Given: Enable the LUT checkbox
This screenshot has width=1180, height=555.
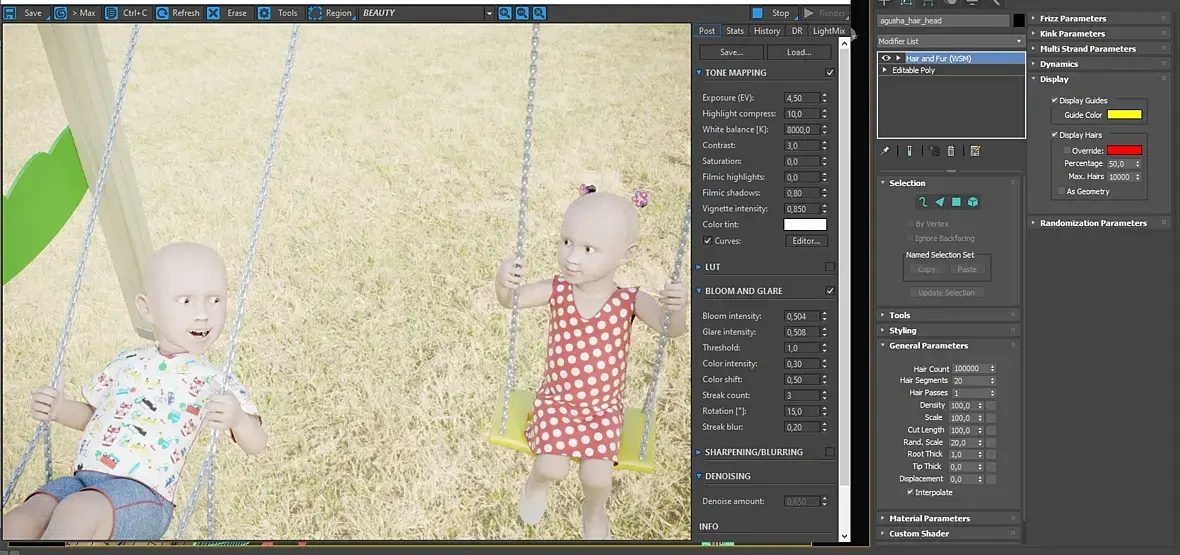Looking at the screenshot, I should coord(830,267).
